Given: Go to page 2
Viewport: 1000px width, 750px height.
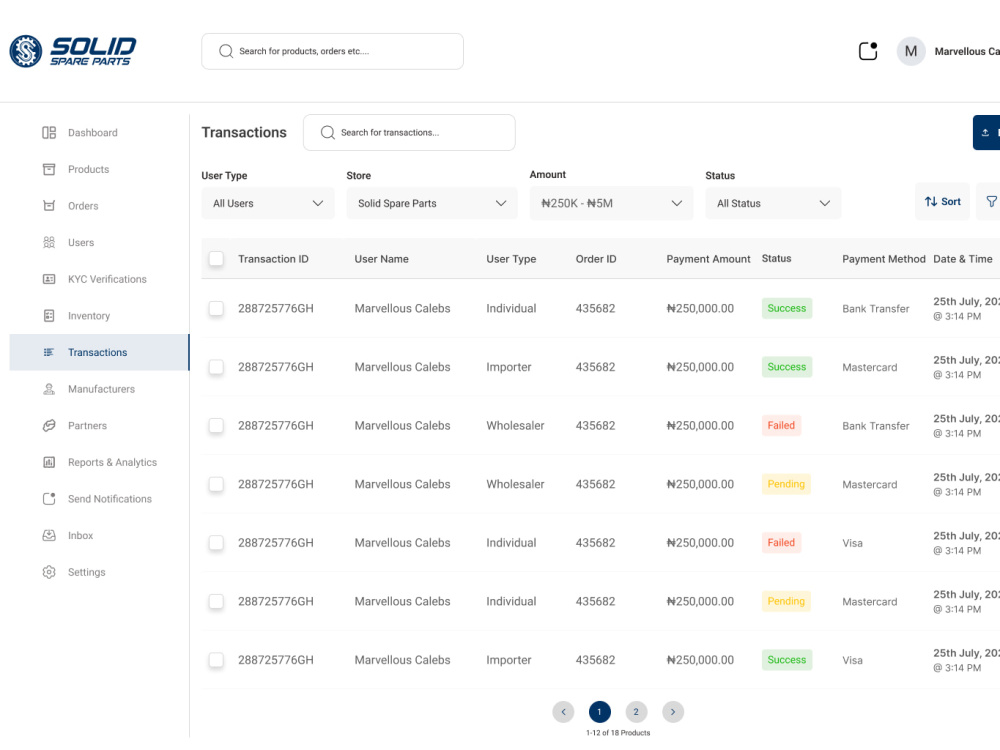Looking at the screenshot, I should click(636, 712).
